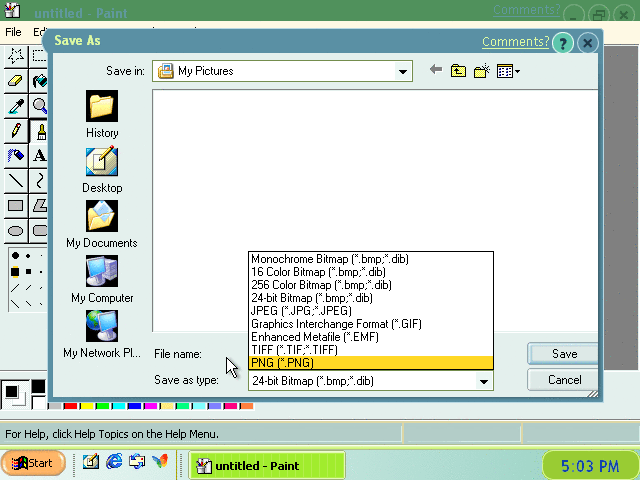The image size is (640, 480).
Task: Close the Save As dialog
Action: [588, 43]
